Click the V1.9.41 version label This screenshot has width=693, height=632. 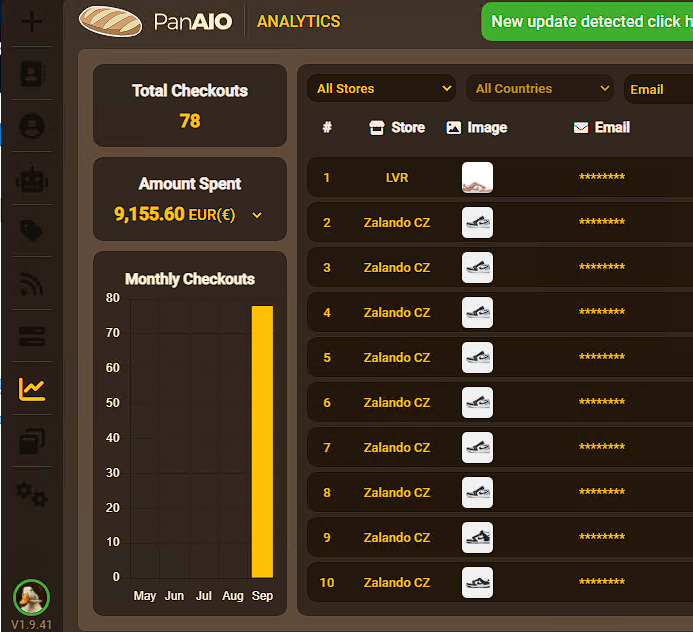coord(31,625)
